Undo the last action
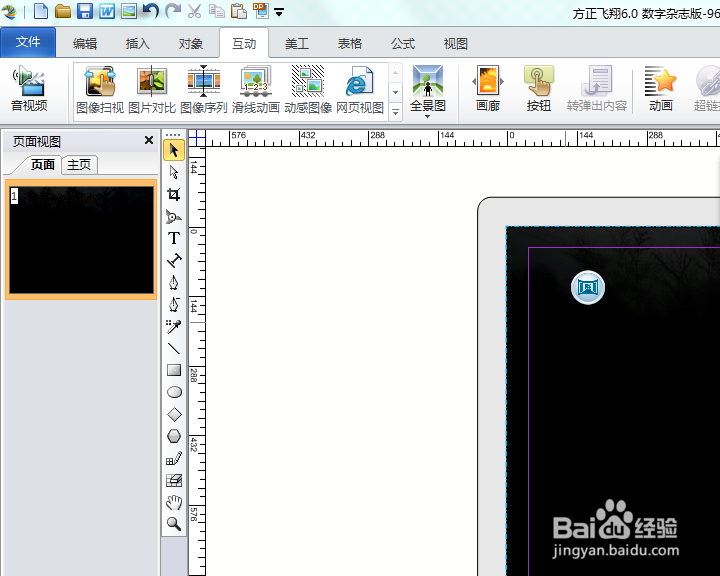 pyautogui.click(x=151, y=11)
